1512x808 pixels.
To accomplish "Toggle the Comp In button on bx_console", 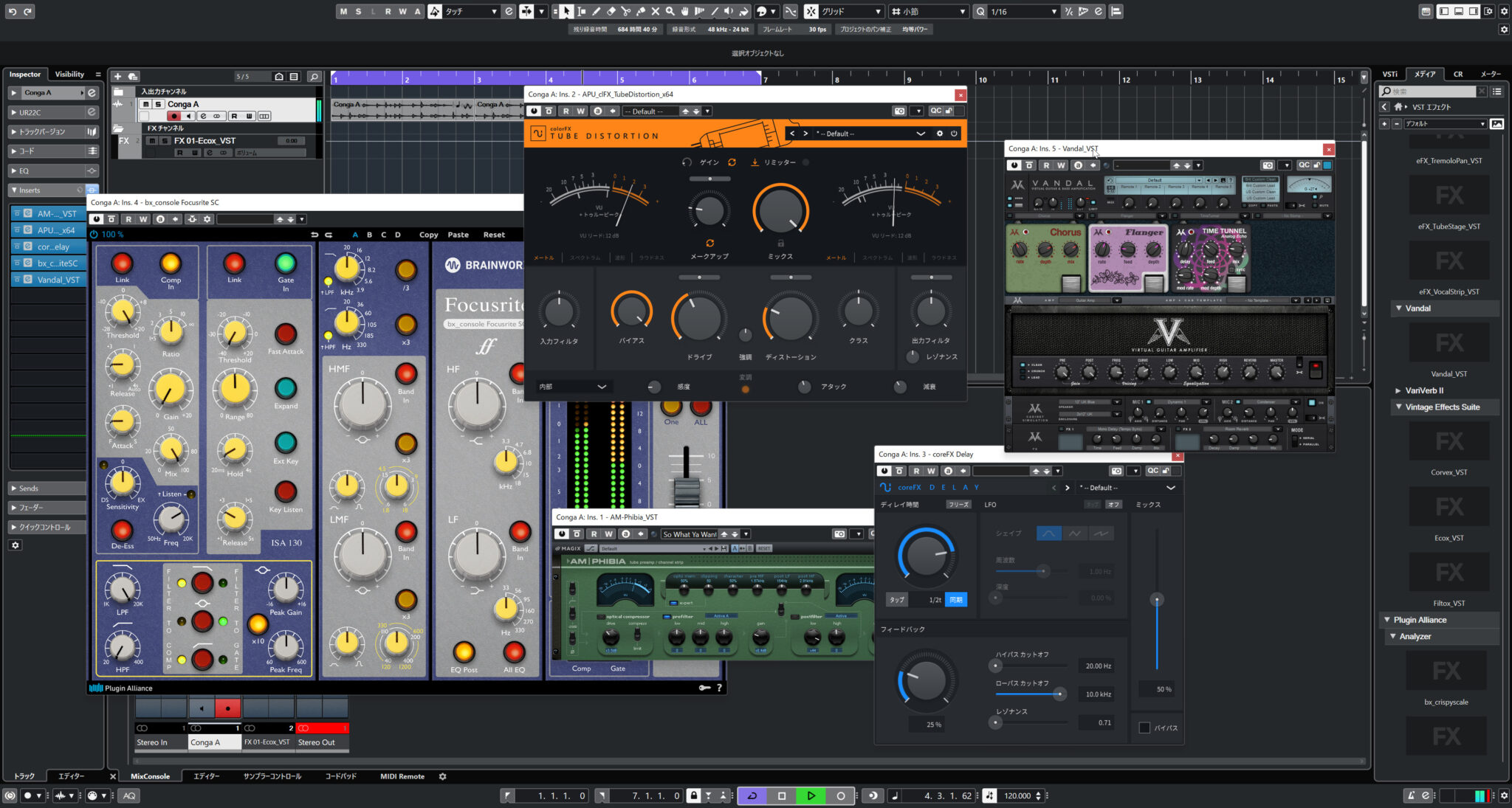I will point(171,263).
